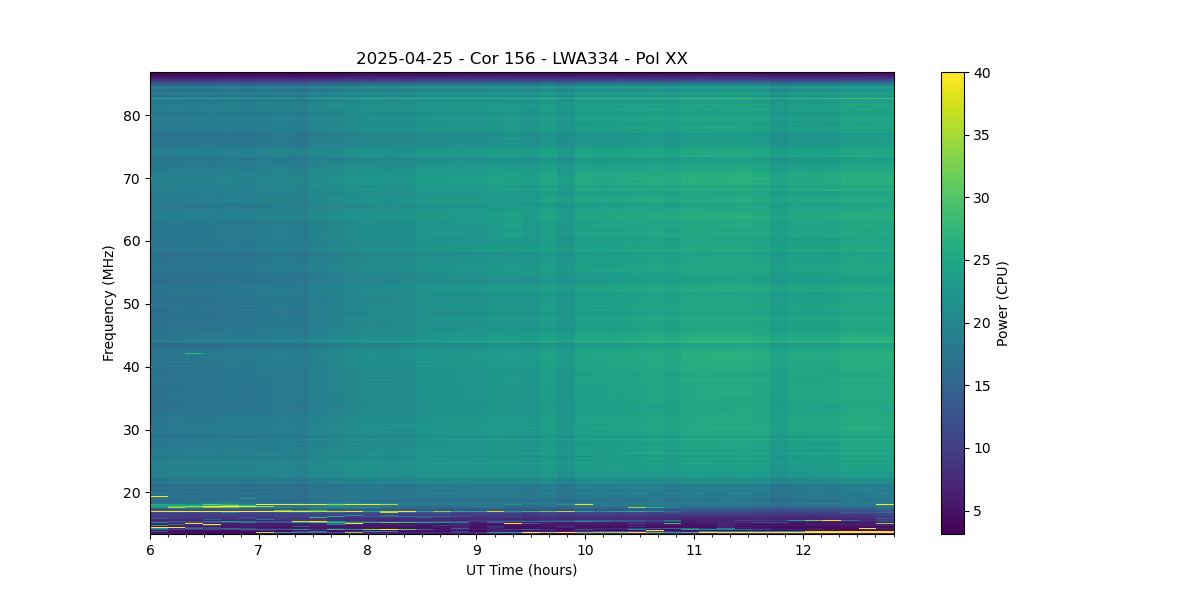The width and height of the screenshot is (1200, 600).
Task: Click the yellow top end of the colorbar
Action: click(953, 76)
